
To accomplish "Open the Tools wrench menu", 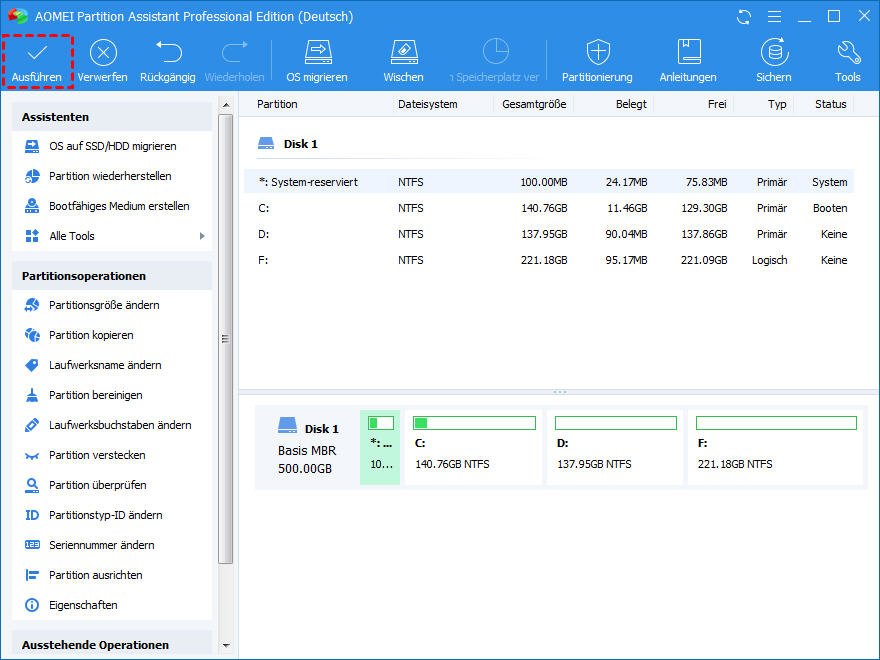I will (847, 53).
